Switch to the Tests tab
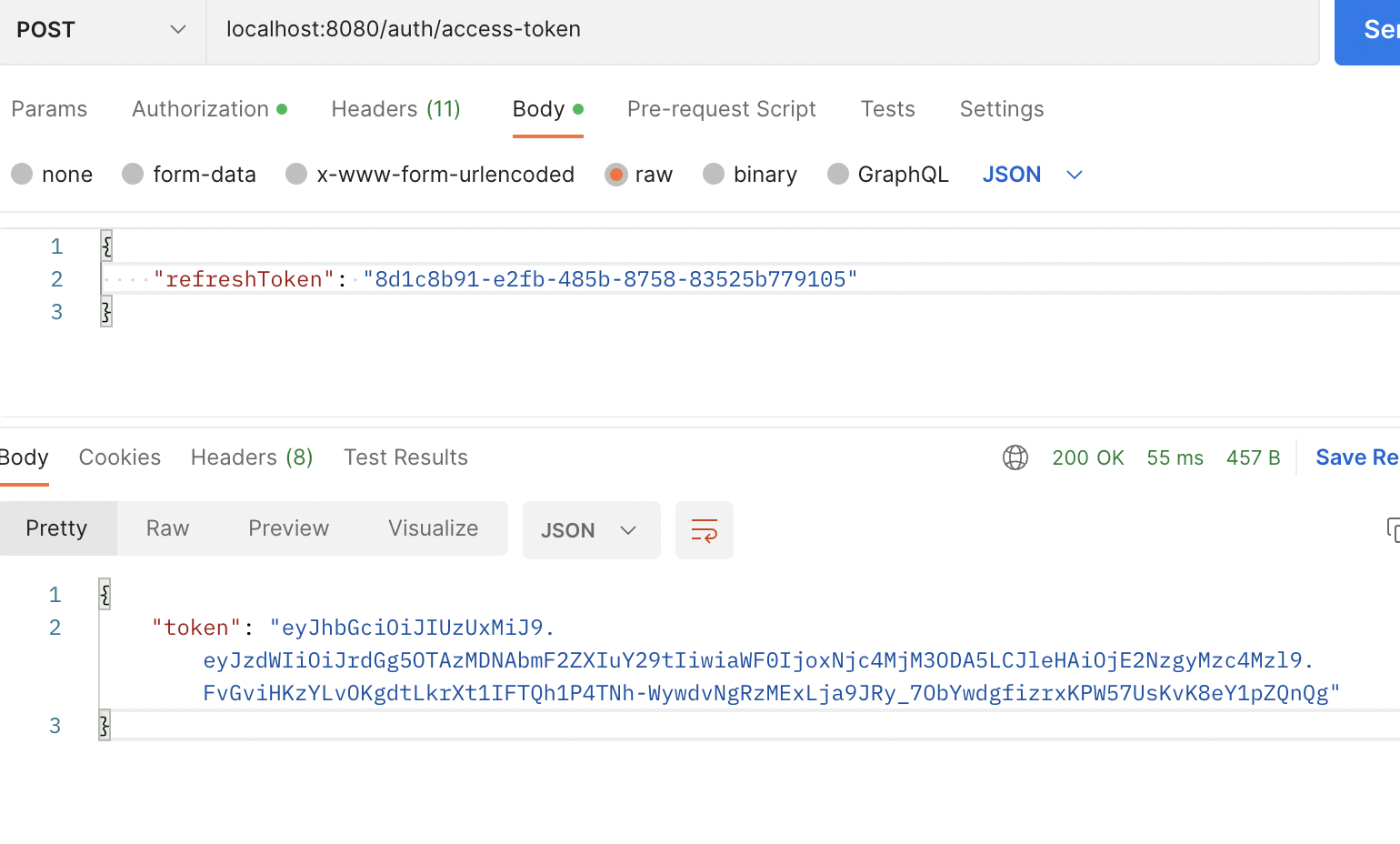 pos(887,109)
